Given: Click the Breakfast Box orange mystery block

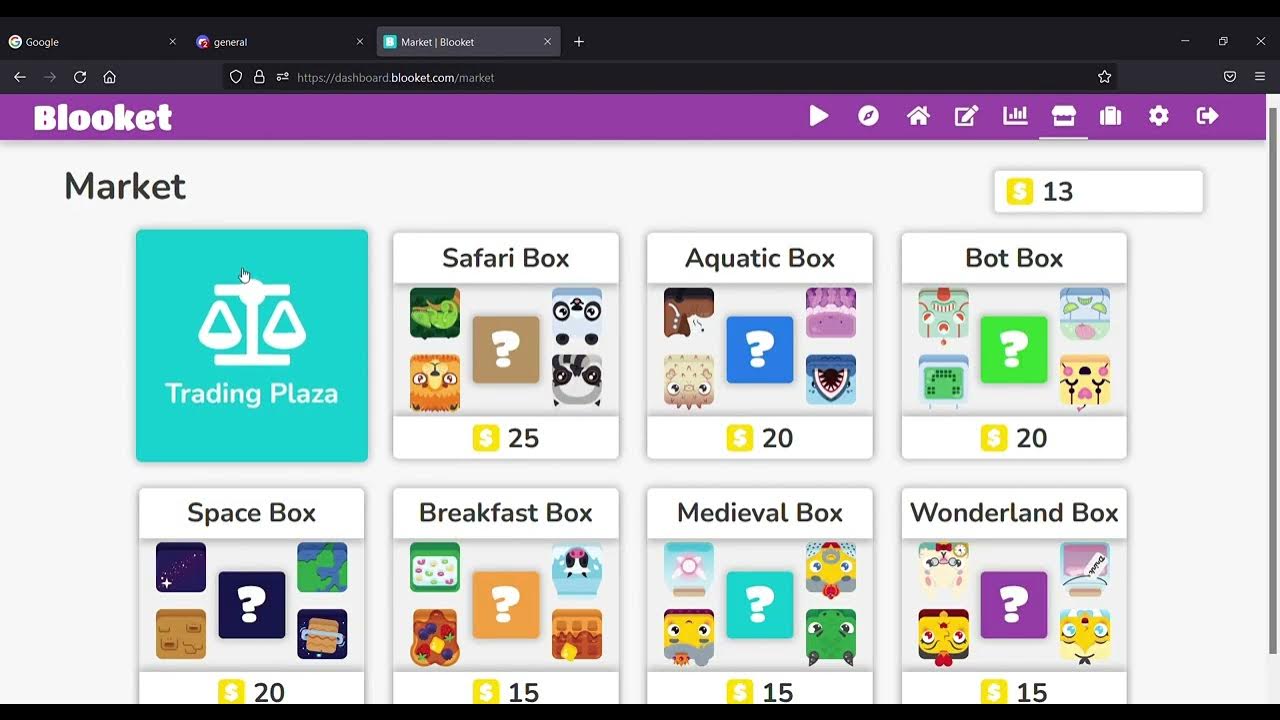Looking at the screenshot, I should [506, 604].
